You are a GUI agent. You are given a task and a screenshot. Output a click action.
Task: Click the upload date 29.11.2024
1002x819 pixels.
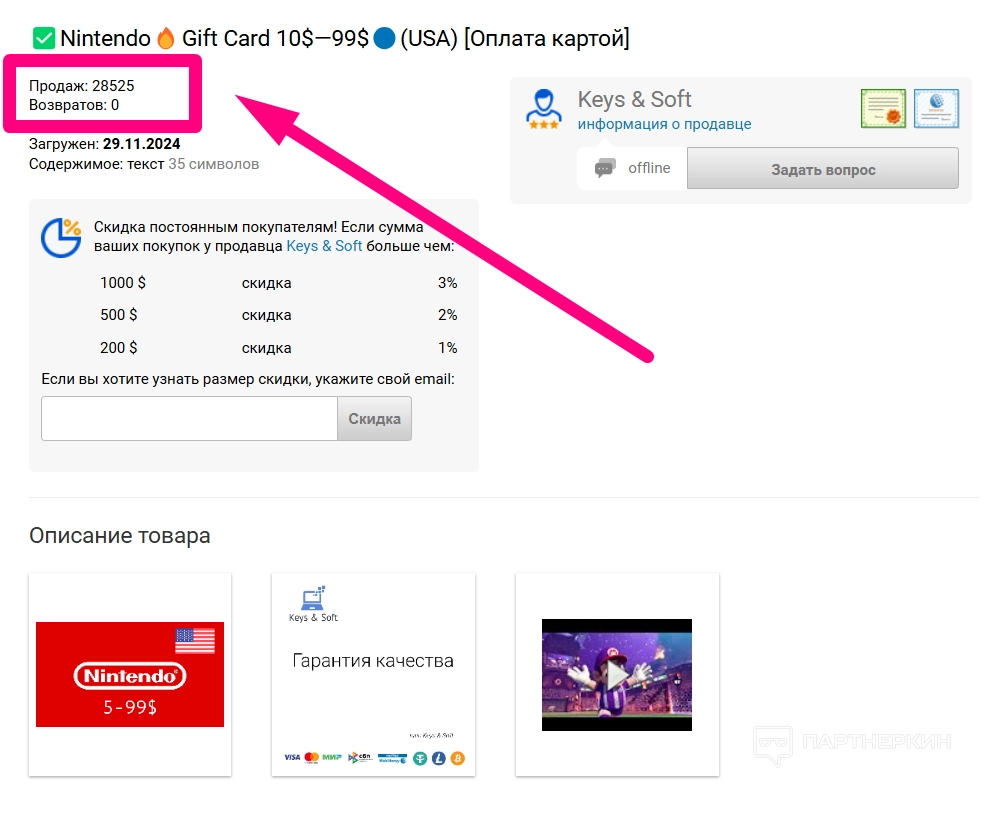click(x=142, y=144)
